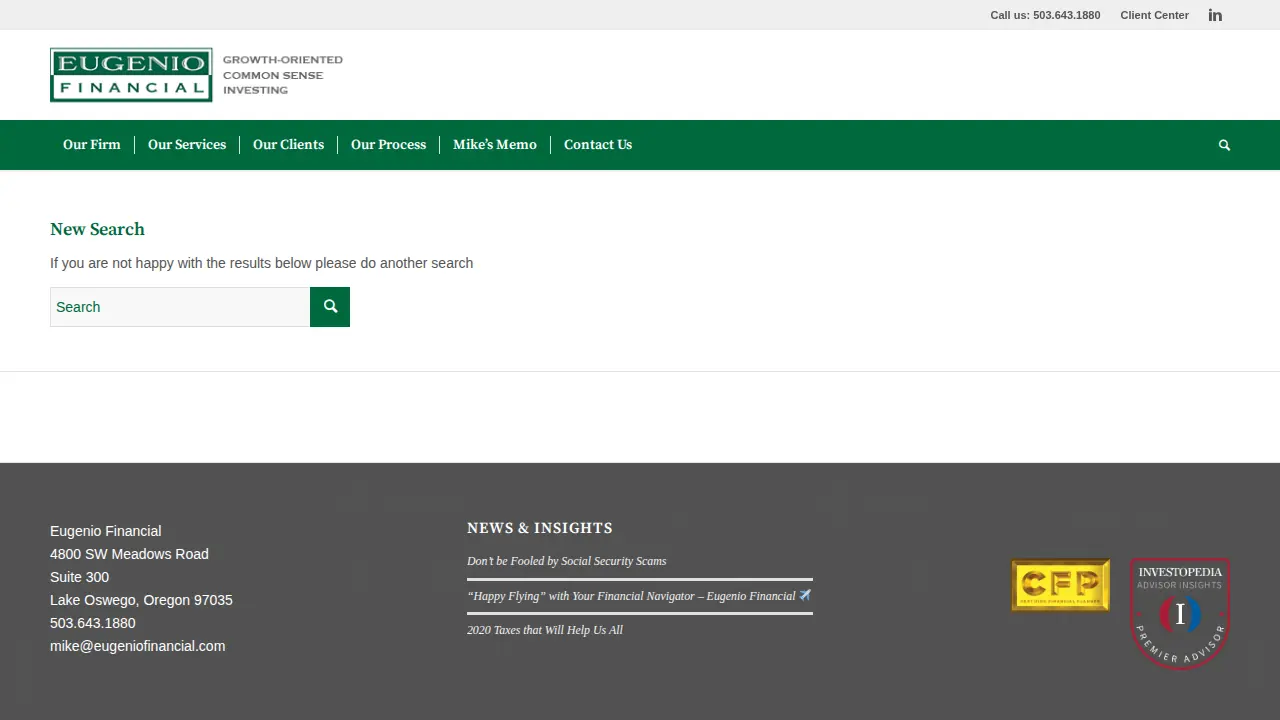Image resolution: width=1280 pixels, height=720 pixels.
Task: Click the News & Insights heading
Action: pyautogui.click(x=540, y=528)
